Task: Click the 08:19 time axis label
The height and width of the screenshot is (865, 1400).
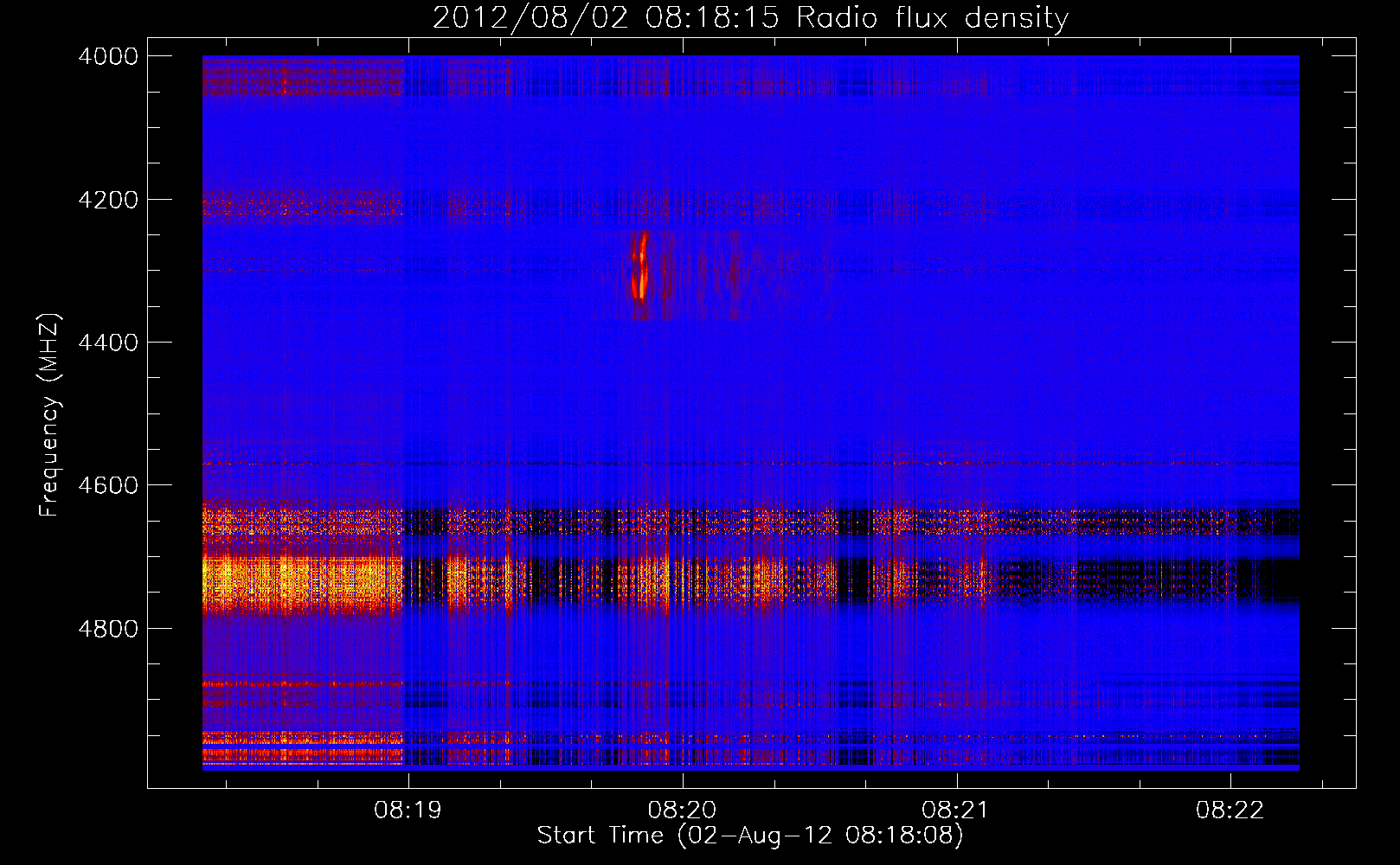Action: [408, 811]
